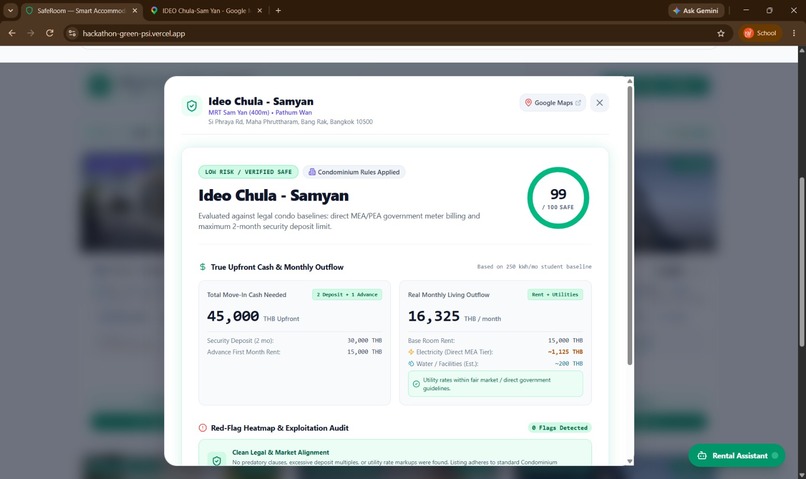Go back in browser history
This screenshot has height=479, width=806.
[x=12, y=33]
